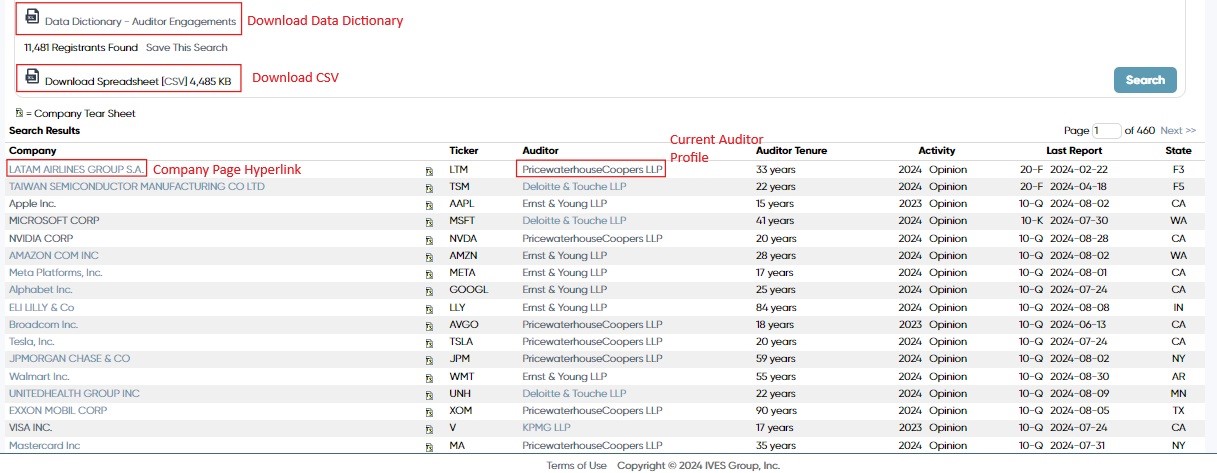Open UnitedHealth Group tear sheet icon
1217x473 pixels.
428,395
